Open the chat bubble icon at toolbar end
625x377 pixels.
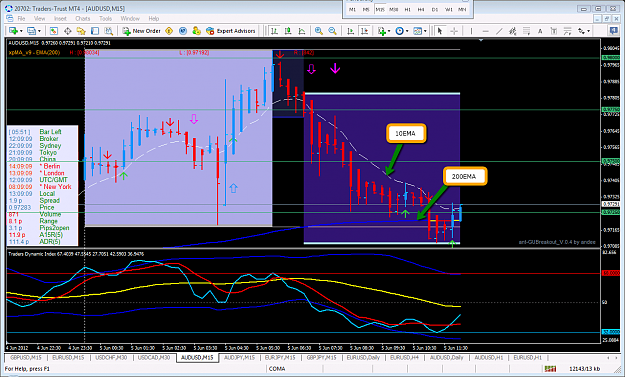pyautogui.click(x=613, y=31)
